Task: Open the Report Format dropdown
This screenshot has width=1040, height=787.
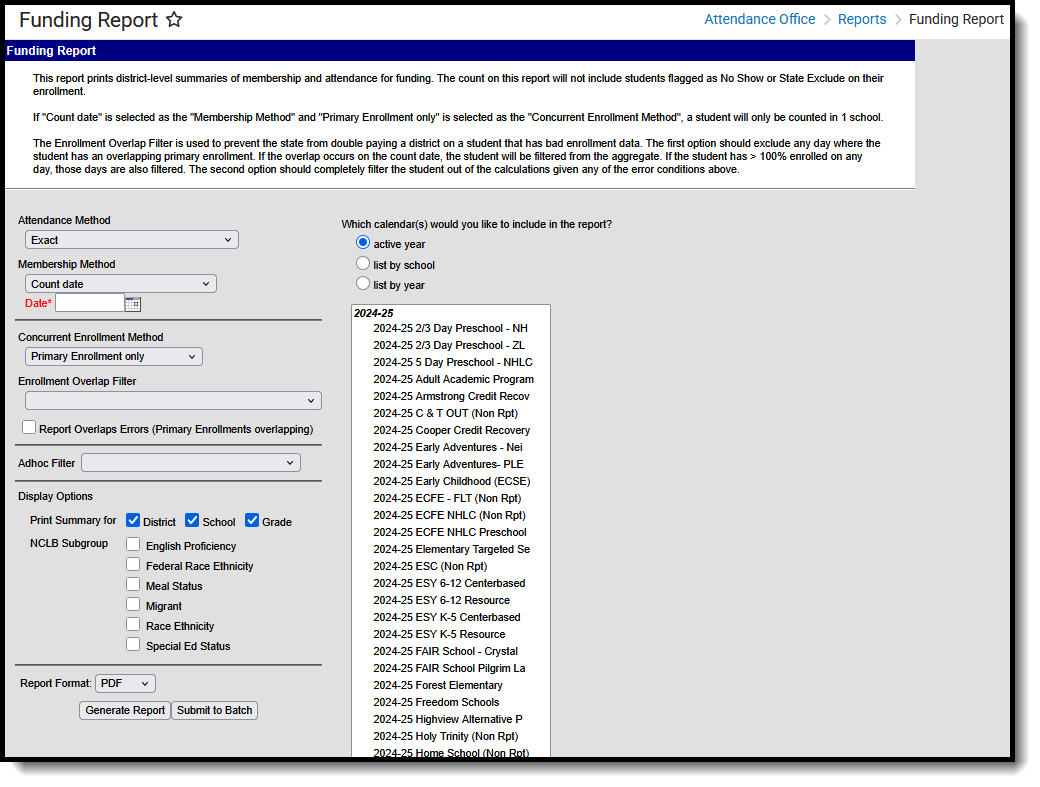Action: (x=125, y=683)
